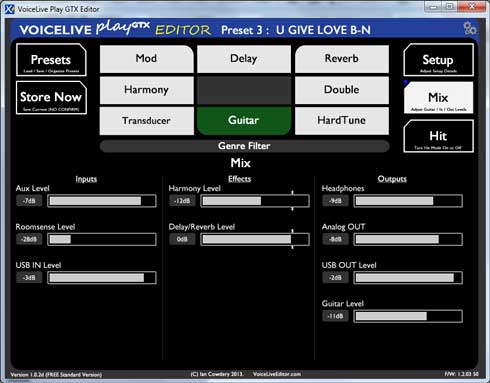Toggle the Transducer effect block
Image resolution: width=490 pixels, height=383 pixels.
click(146, 121)
